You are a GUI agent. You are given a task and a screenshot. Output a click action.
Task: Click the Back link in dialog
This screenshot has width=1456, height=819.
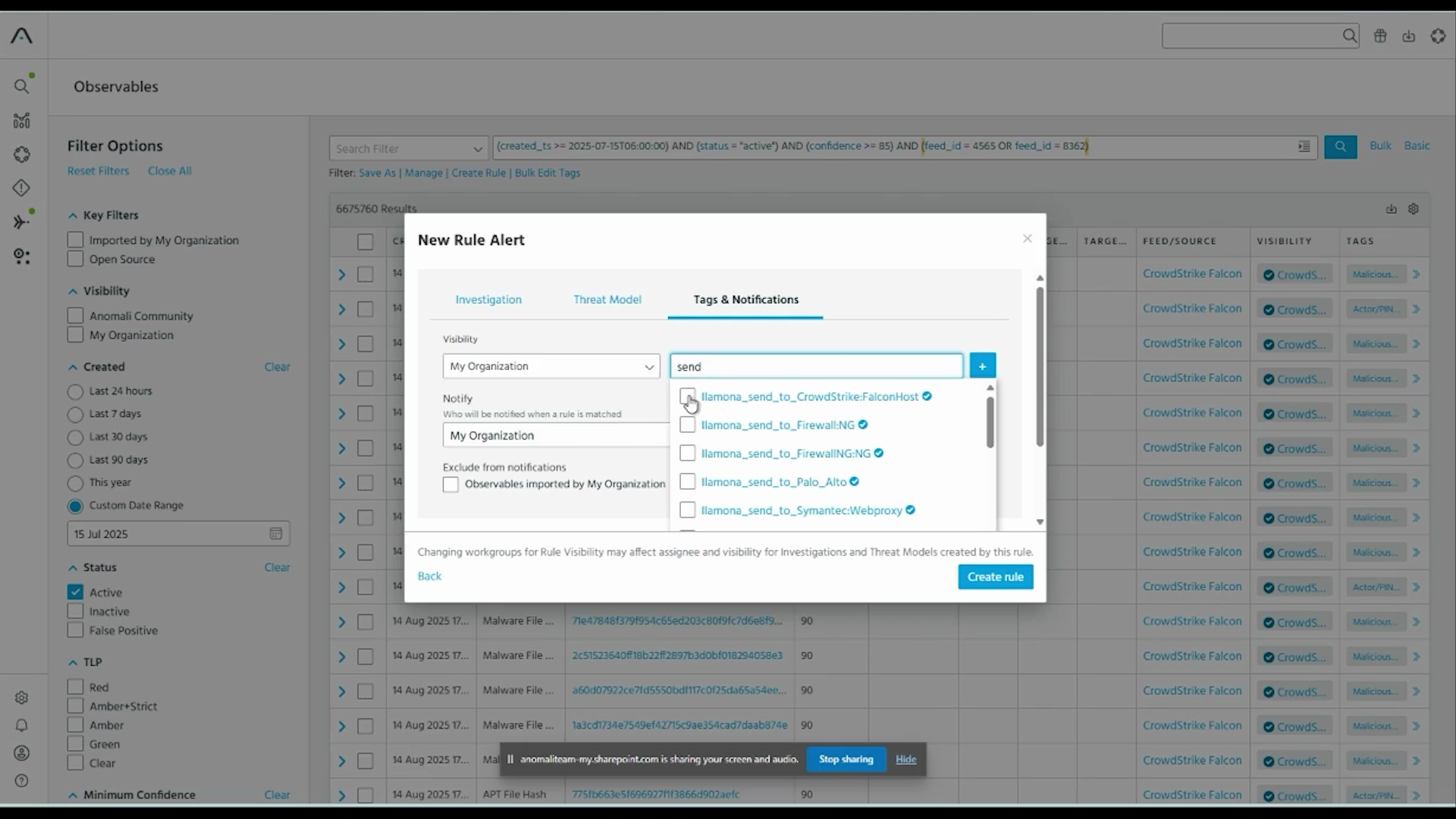point(429,576)
